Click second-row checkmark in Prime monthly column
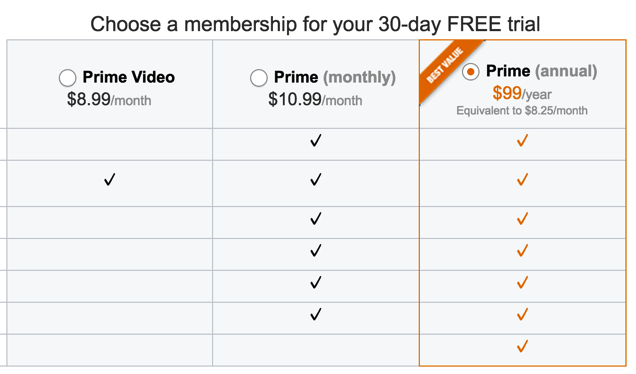Viewport: 636px width, 374px height. click(x=316, y=179)
